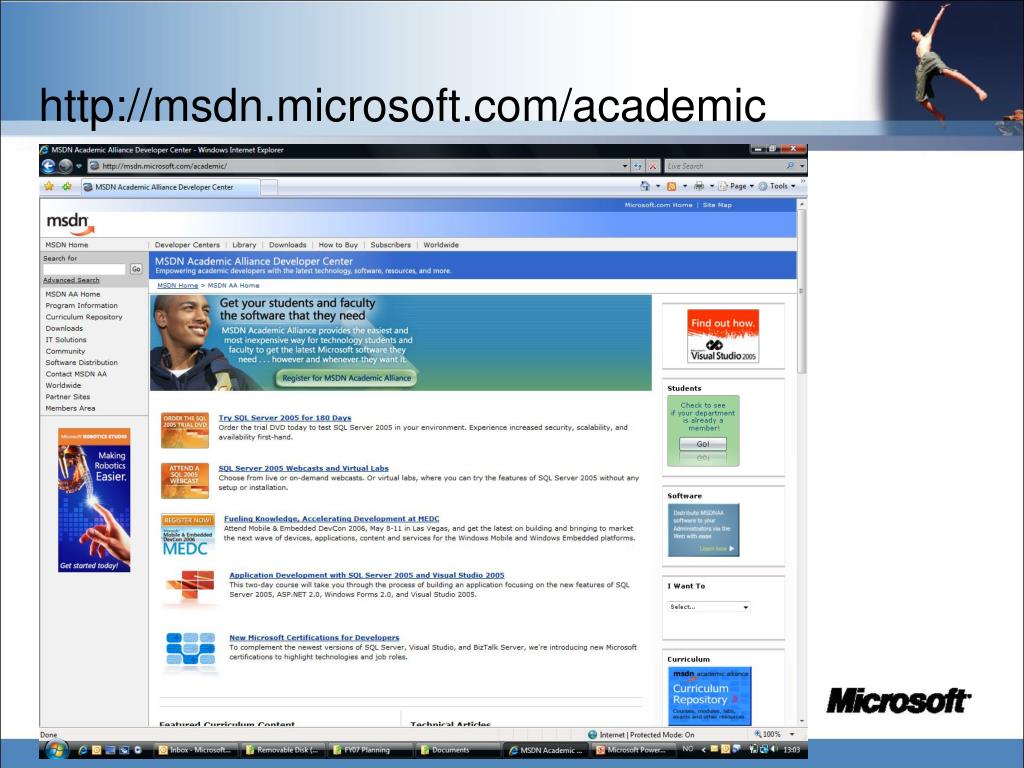1024x768 pixels.
Task: Click the Curriculum Repository image
Action: click(x=709, y=696)
